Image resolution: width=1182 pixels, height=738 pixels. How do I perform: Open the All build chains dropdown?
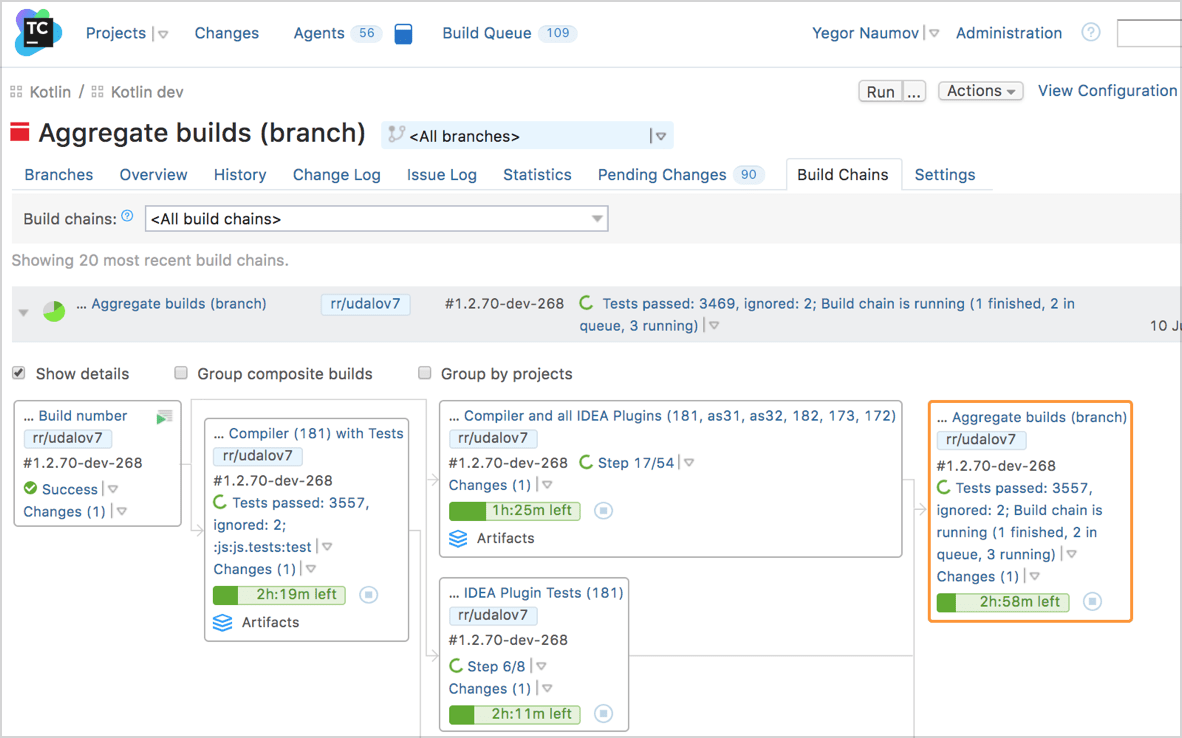(x=376, y=219)
